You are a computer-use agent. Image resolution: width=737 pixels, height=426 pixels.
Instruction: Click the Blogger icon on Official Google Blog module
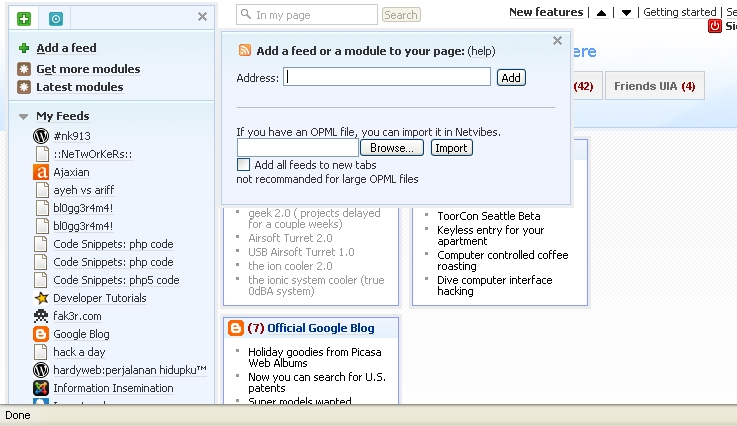[235, 328]
